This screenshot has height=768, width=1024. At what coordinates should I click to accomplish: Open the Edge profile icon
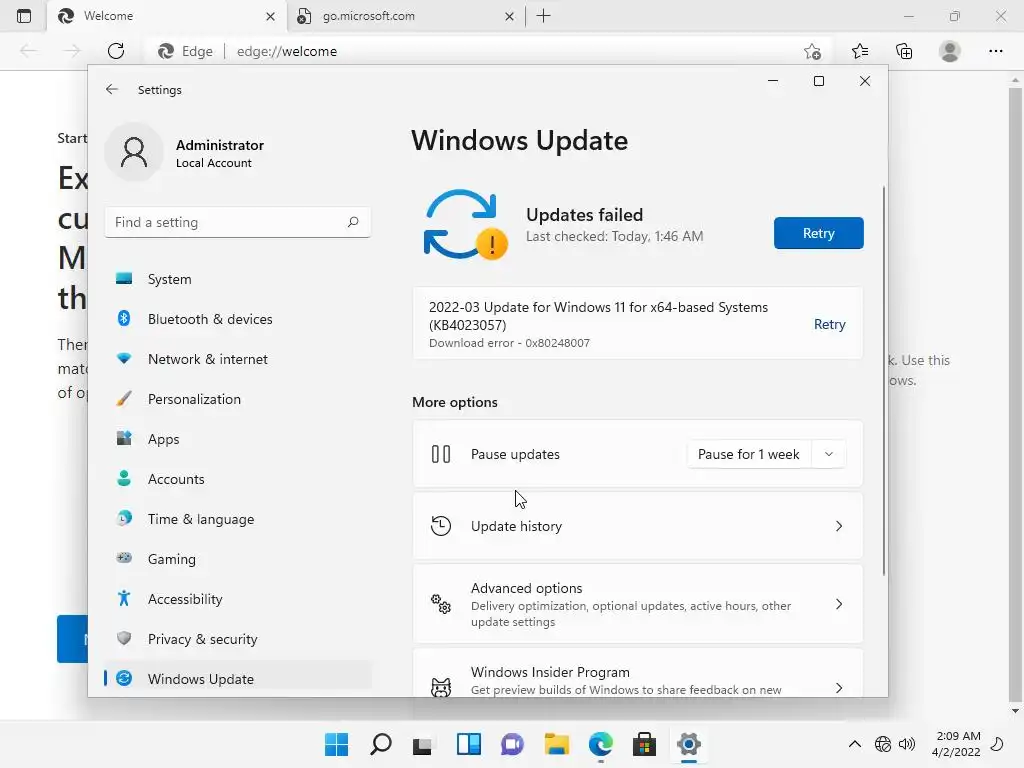pos(950,51)
